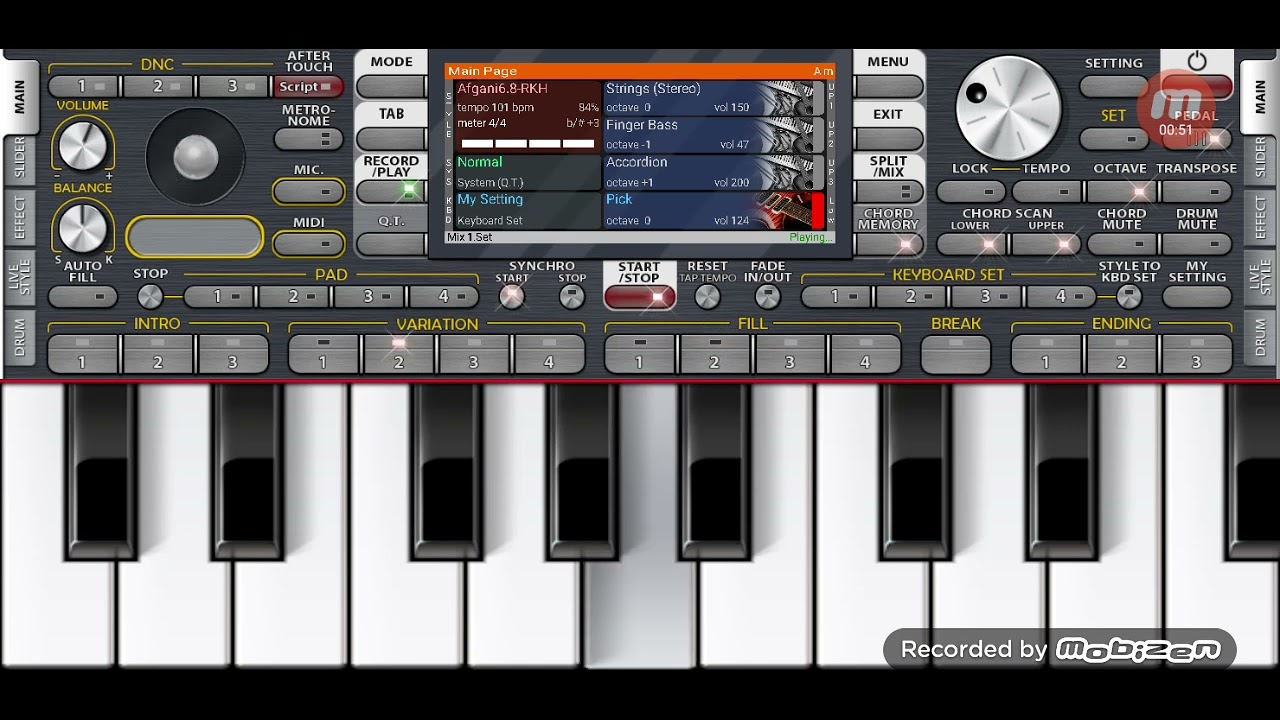This screenshot has height=720, width=1280.
Task: Toggle CHORD SCAN UPPER
Action: [1046, 244]
